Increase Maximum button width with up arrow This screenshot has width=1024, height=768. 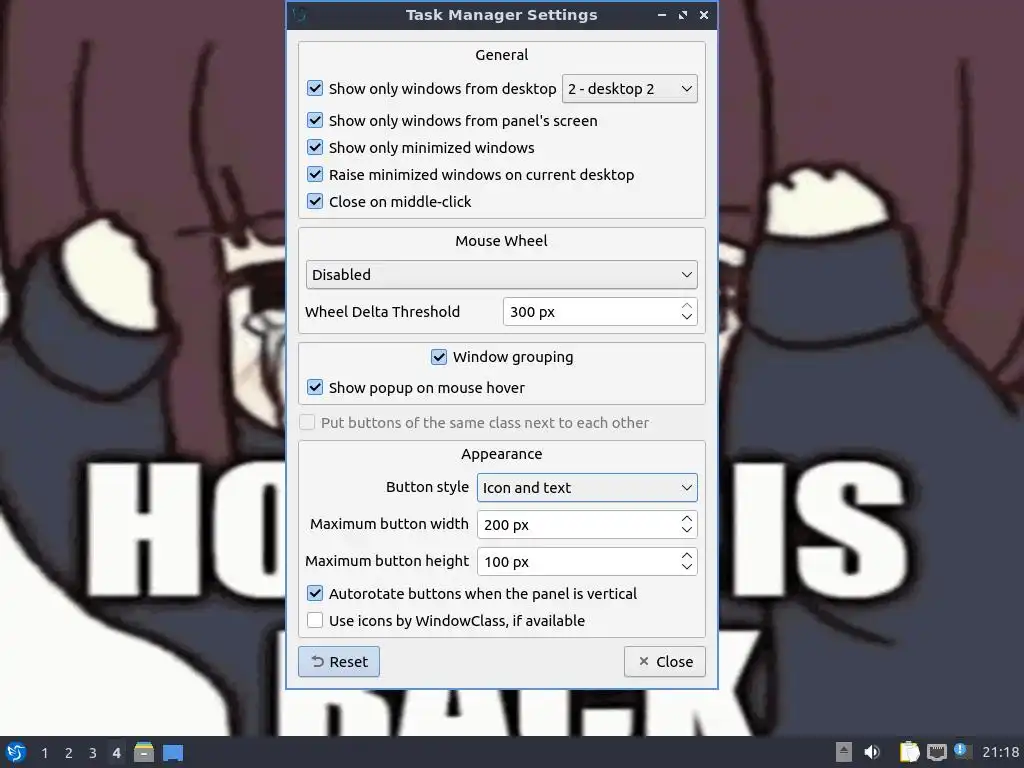pos(686,519)
